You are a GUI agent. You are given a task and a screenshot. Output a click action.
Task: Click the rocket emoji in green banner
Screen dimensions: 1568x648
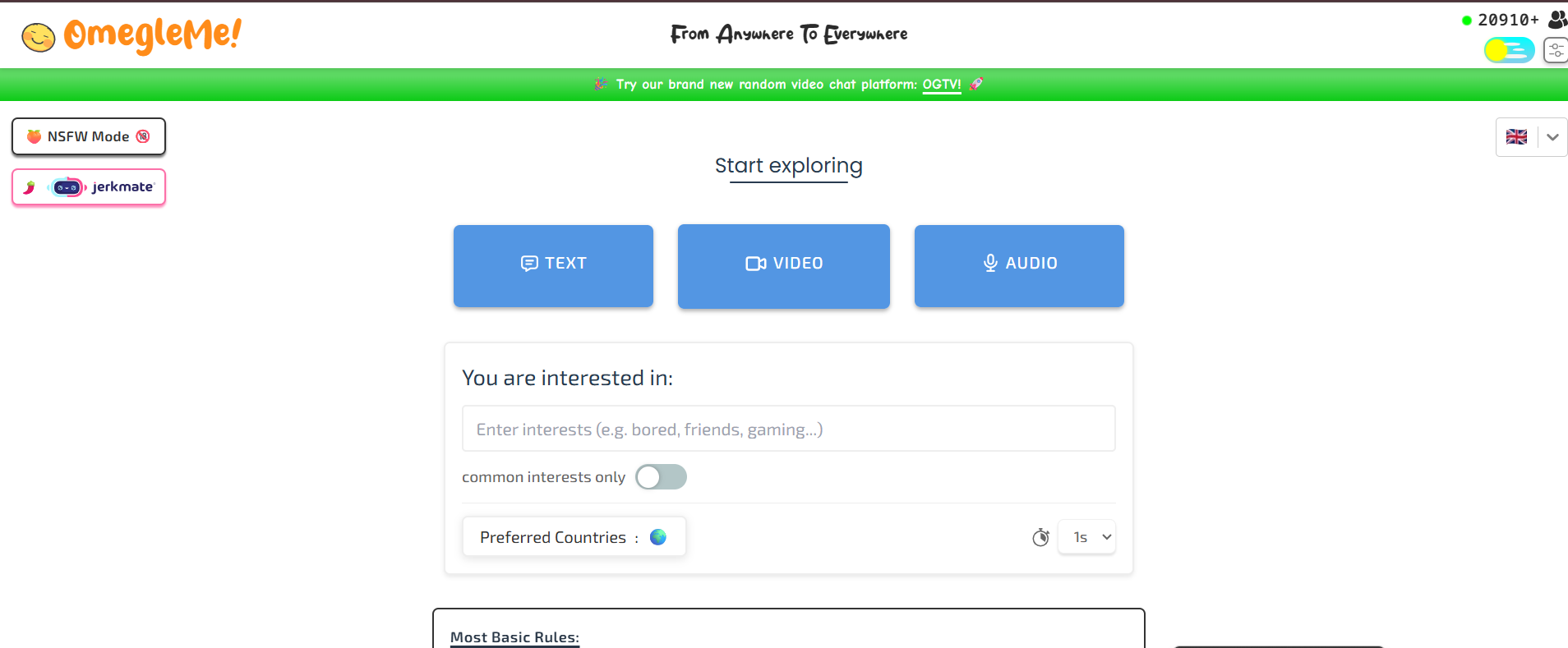(x=976, y=84)
